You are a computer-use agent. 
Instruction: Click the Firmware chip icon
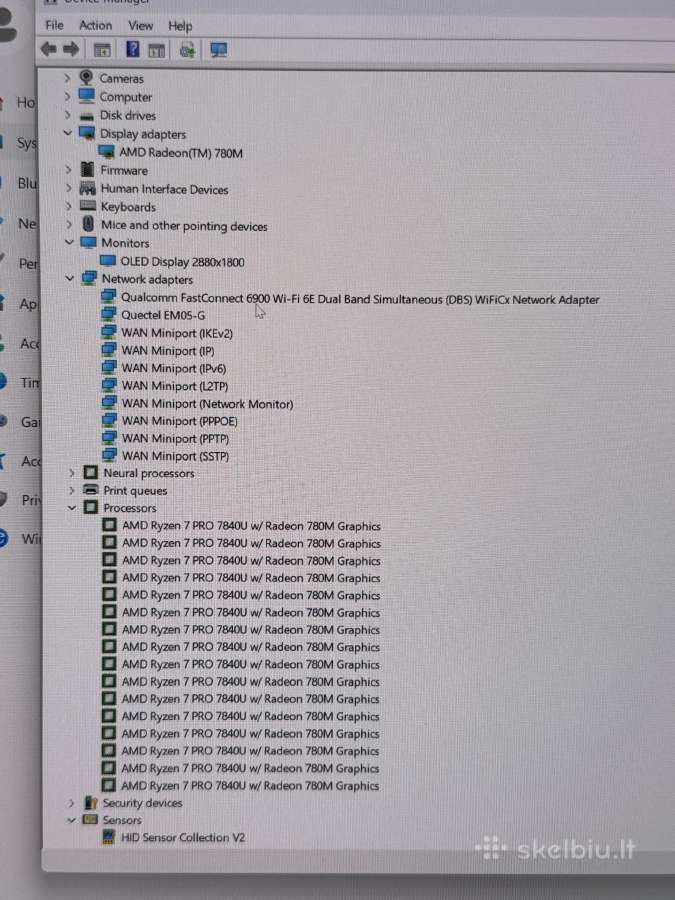click(x=88, y=169)
